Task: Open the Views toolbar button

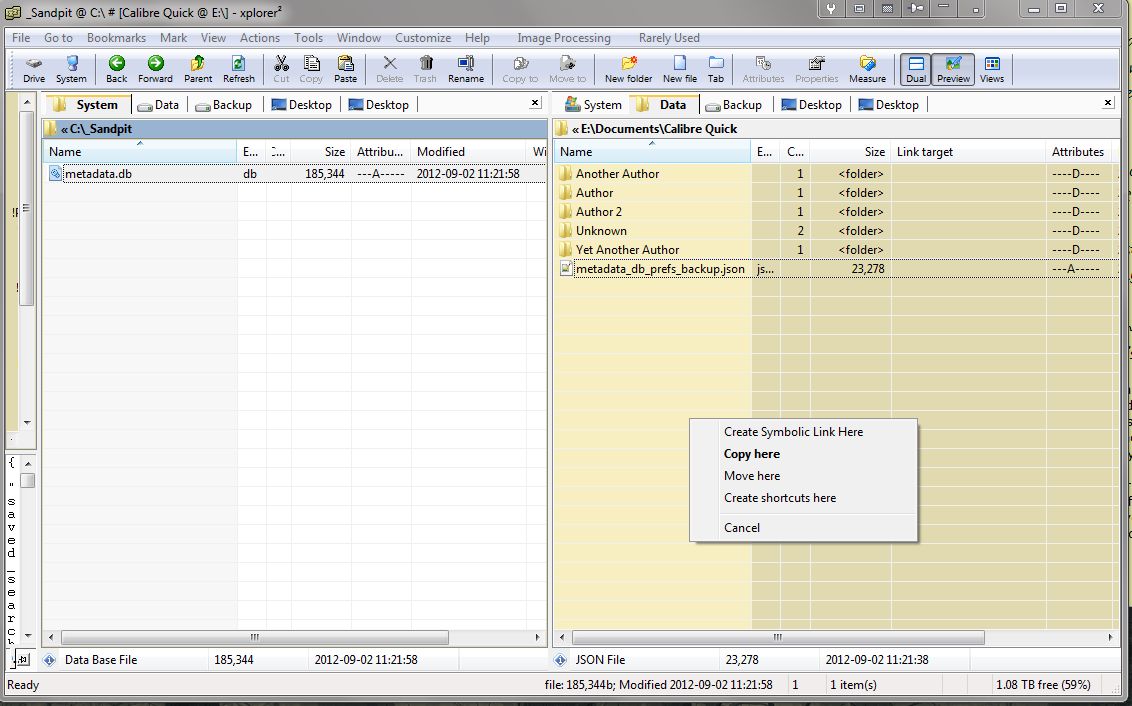Action: click(992, 69)
